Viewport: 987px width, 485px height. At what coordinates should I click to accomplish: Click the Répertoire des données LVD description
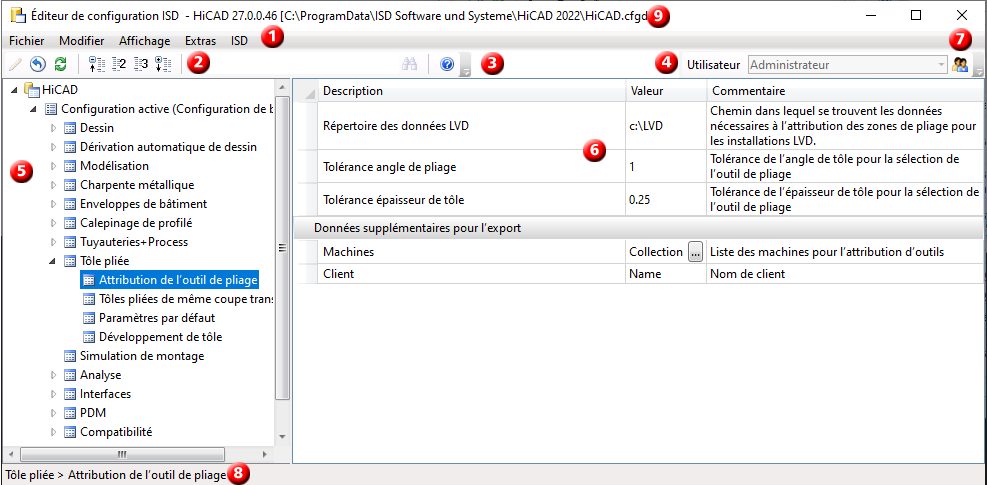[x=471, y=125]
